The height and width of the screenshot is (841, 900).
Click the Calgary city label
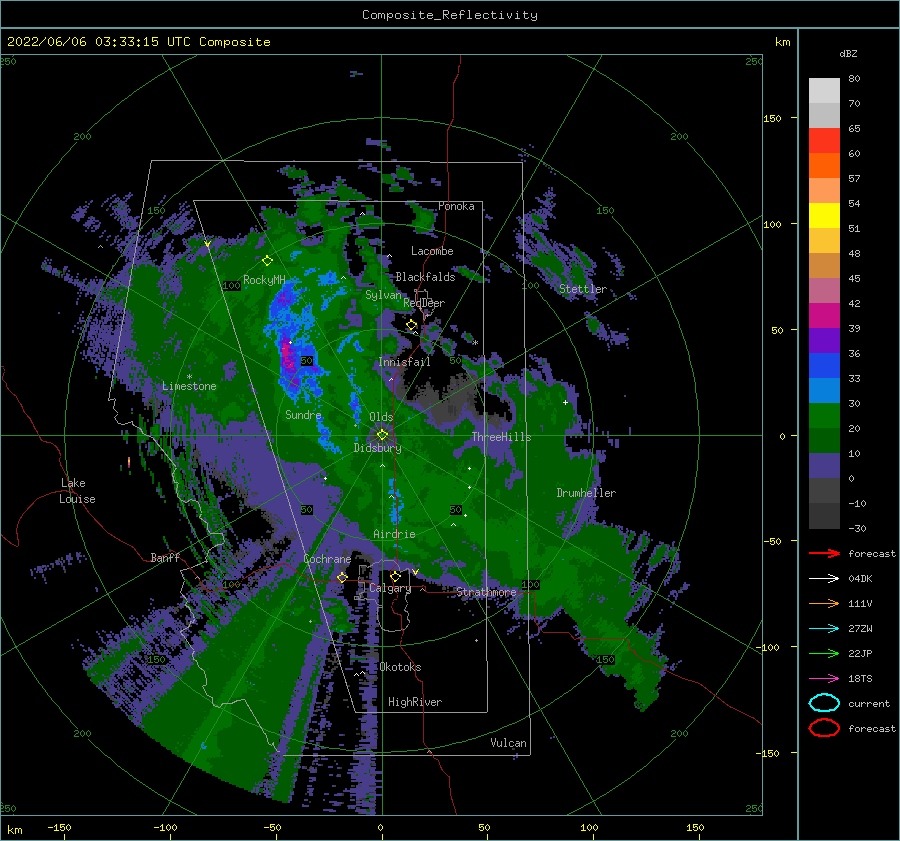[x=390, y=588]
